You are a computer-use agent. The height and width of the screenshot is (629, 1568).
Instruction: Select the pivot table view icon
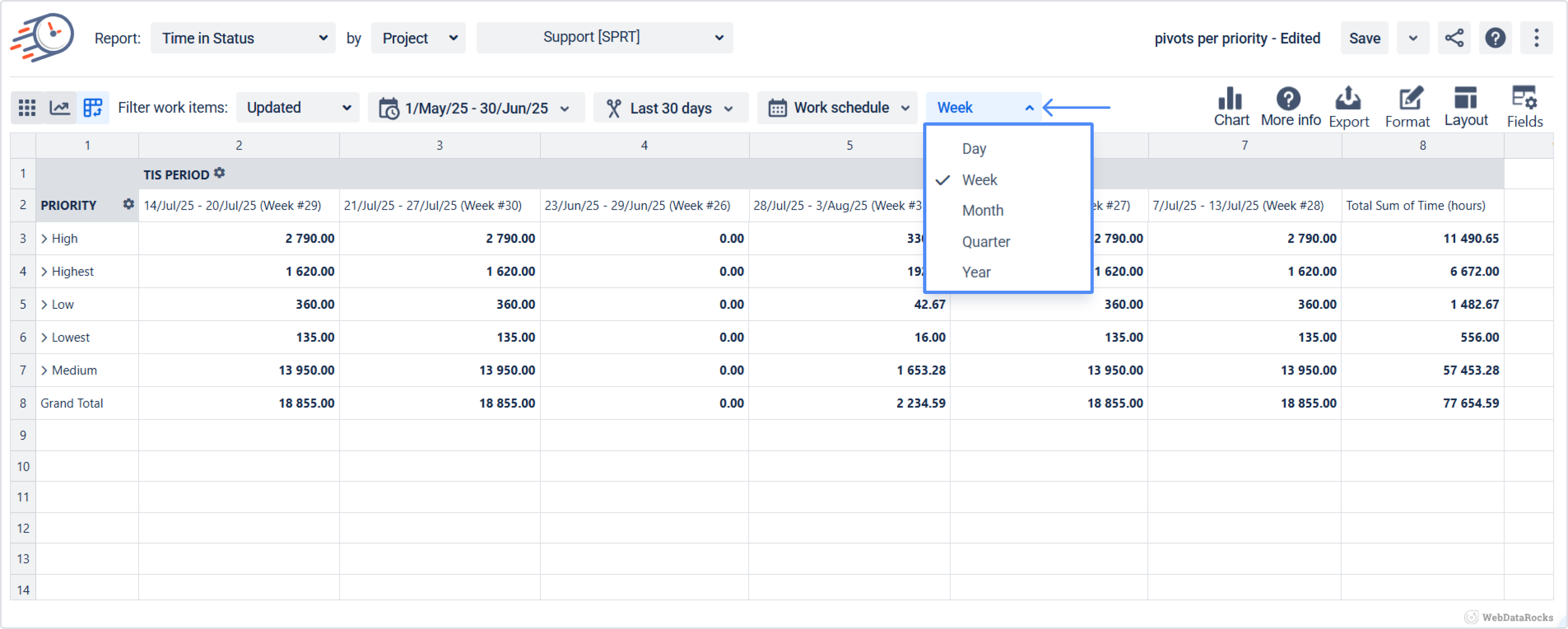click(93, 108)
